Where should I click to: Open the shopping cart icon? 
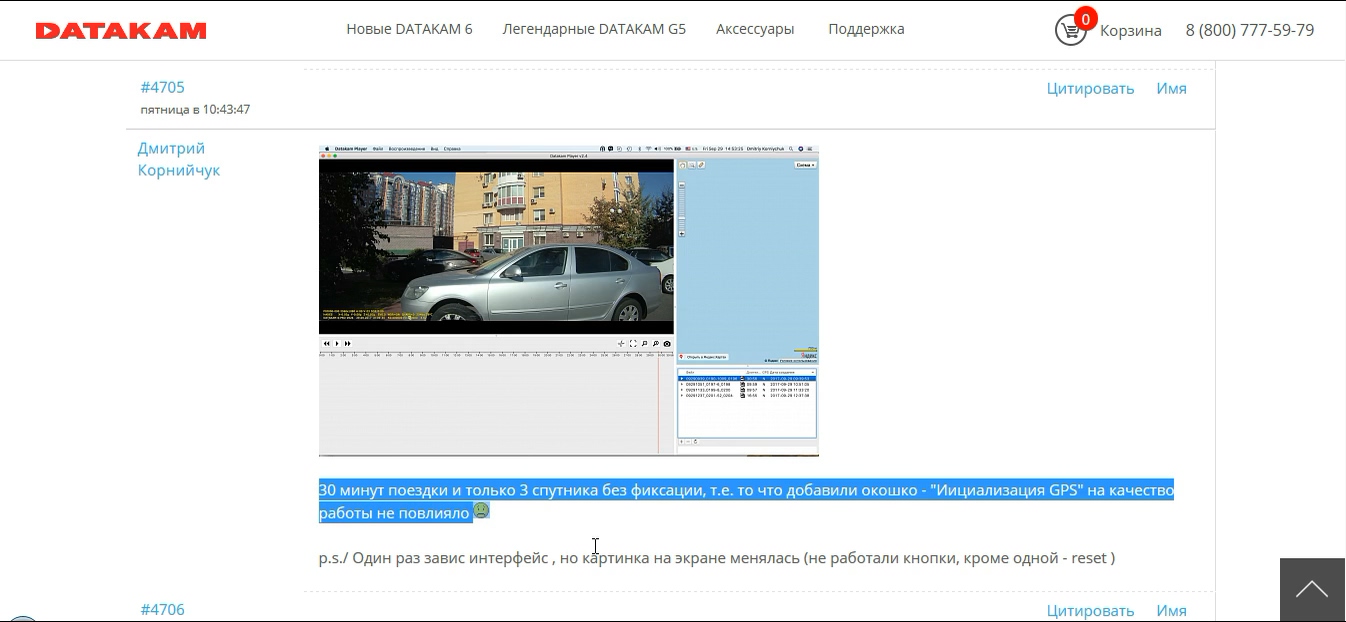pyautogui.click(x=1069, y=32)
